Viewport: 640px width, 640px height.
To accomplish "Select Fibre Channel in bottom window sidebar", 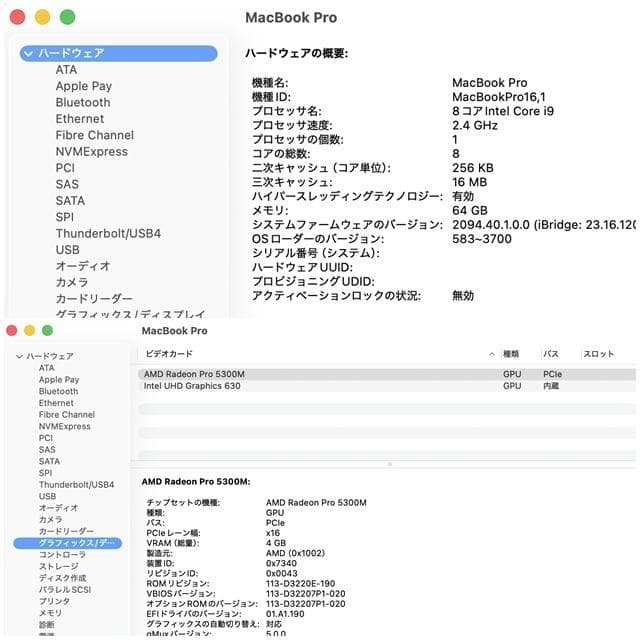I will 67,415.
